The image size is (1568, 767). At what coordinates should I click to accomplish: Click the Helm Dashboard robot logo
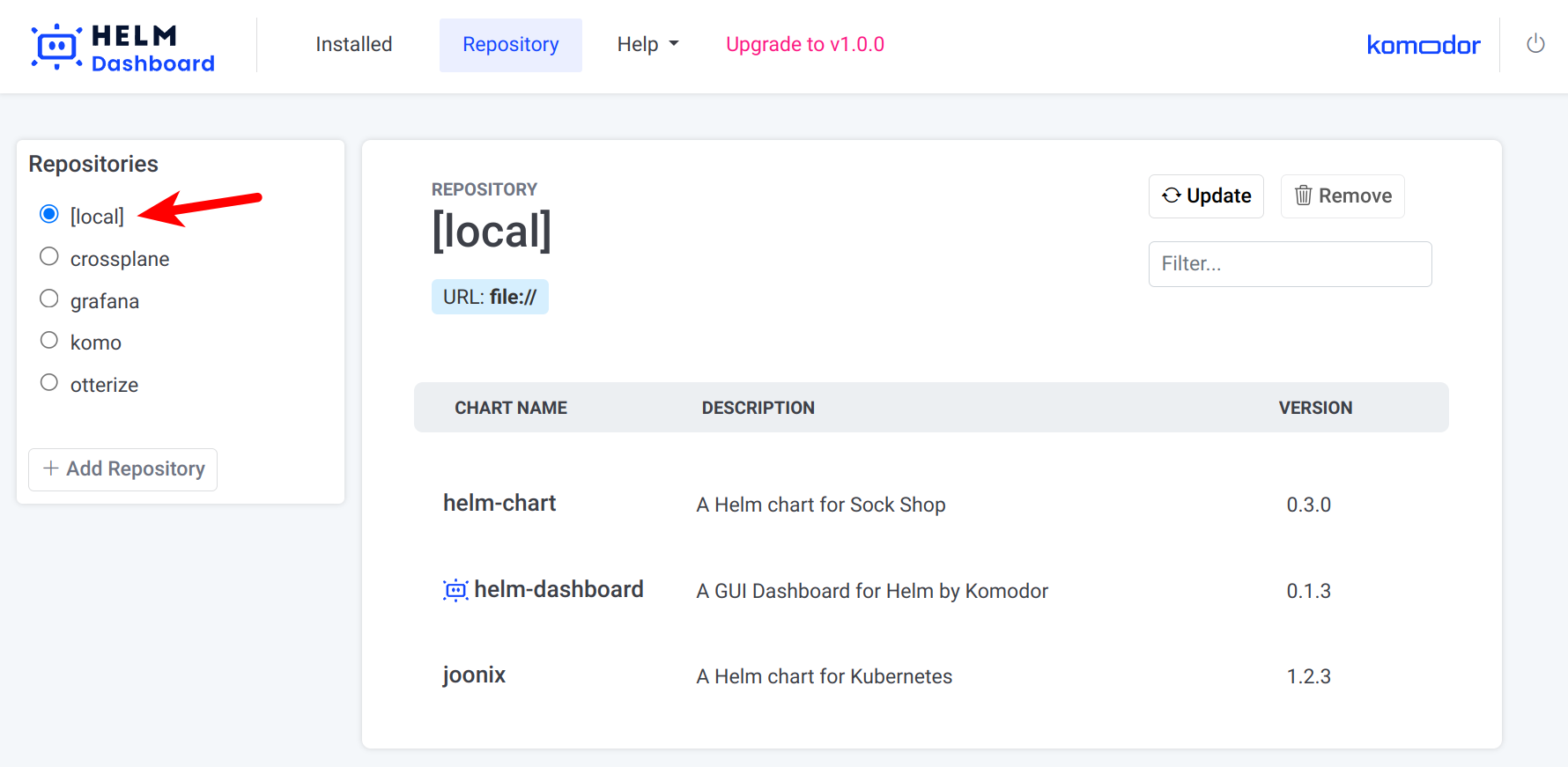point(56,47)
